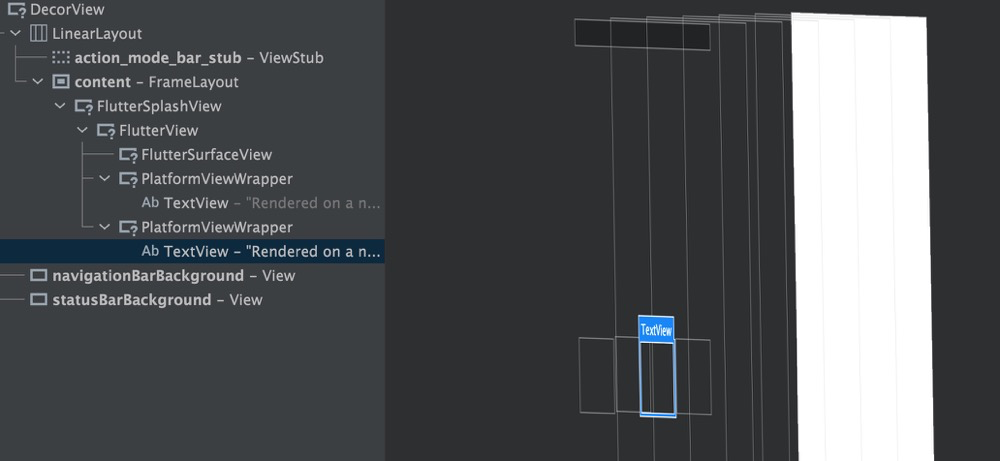Select the FlutterSplashView row label

pos(159,106)
